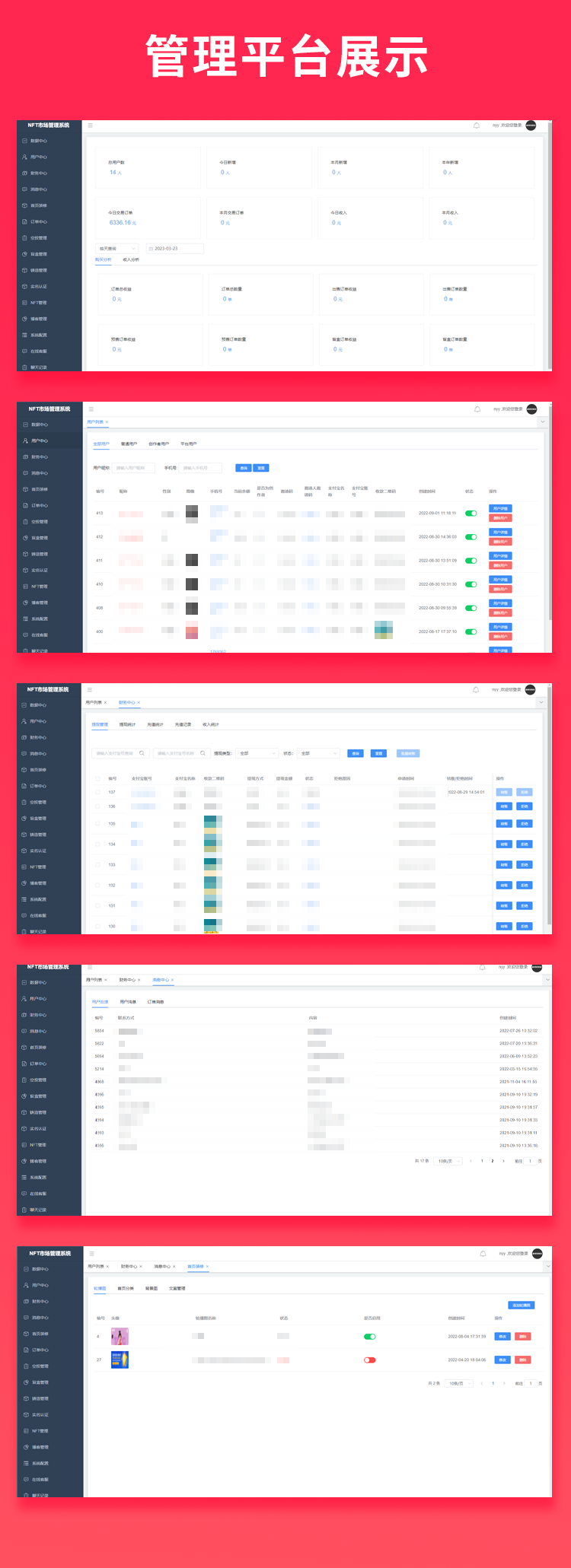Open the 按天查询 dropdown on the dashboard
This screenshot has height=1568, width=571.
pyautogui.click(x=116, y=249)
